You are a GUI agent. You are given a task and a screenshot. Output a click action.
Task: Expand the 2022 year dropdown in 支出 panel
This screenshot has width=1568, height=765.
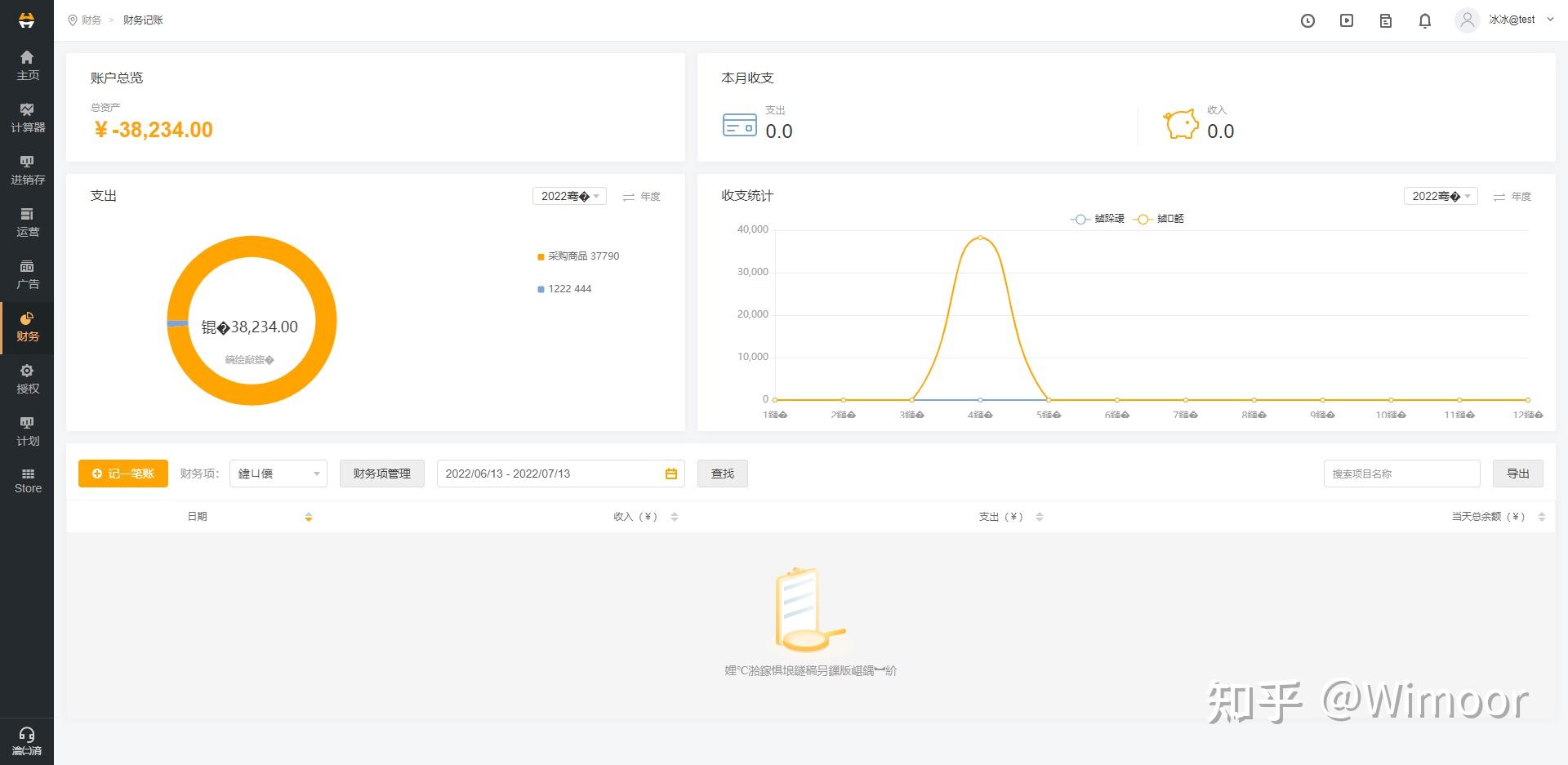pyautogui.click(x=569, y=196)
